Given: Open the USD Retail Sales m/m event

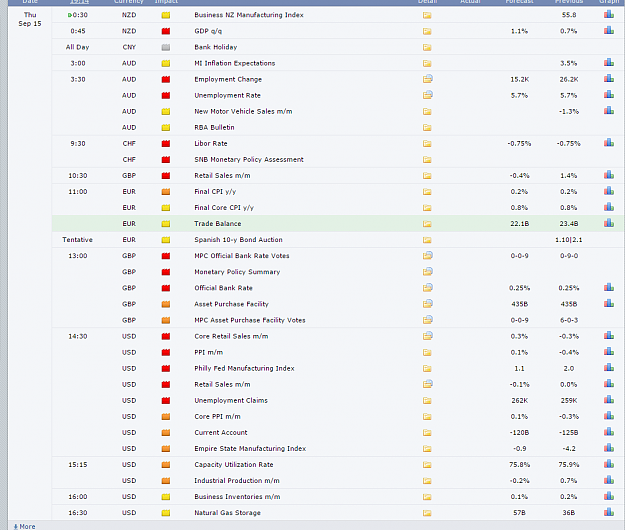Looking at the screenshot, I should tap(222, 385).
